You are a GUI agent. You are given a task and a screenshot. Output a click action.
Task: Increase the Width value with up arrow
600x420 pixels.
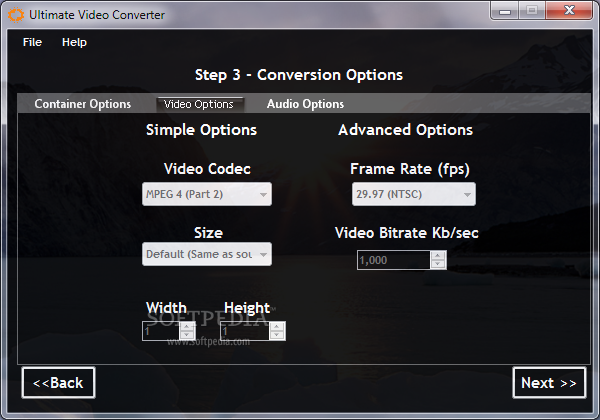tap(187, 326)
